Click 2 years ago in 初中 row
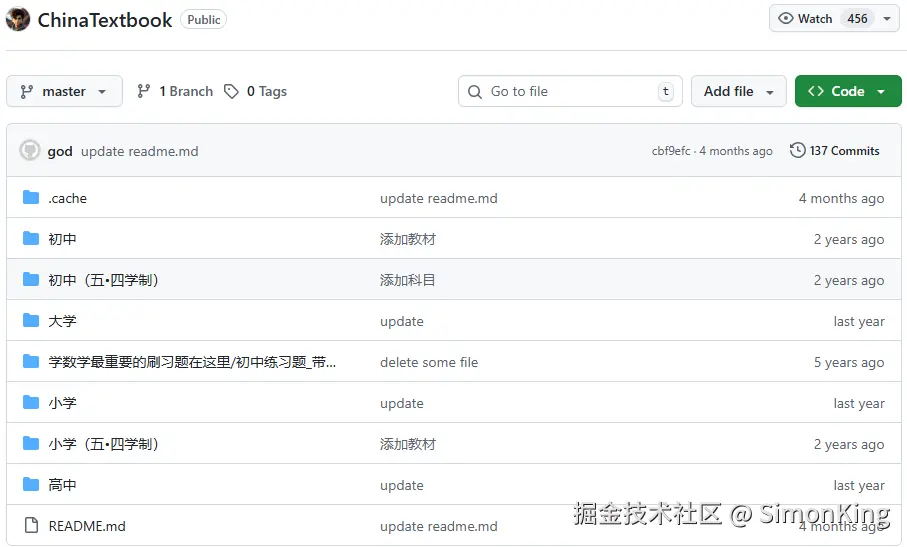This screenshot has width=907, height=547. 849,239
